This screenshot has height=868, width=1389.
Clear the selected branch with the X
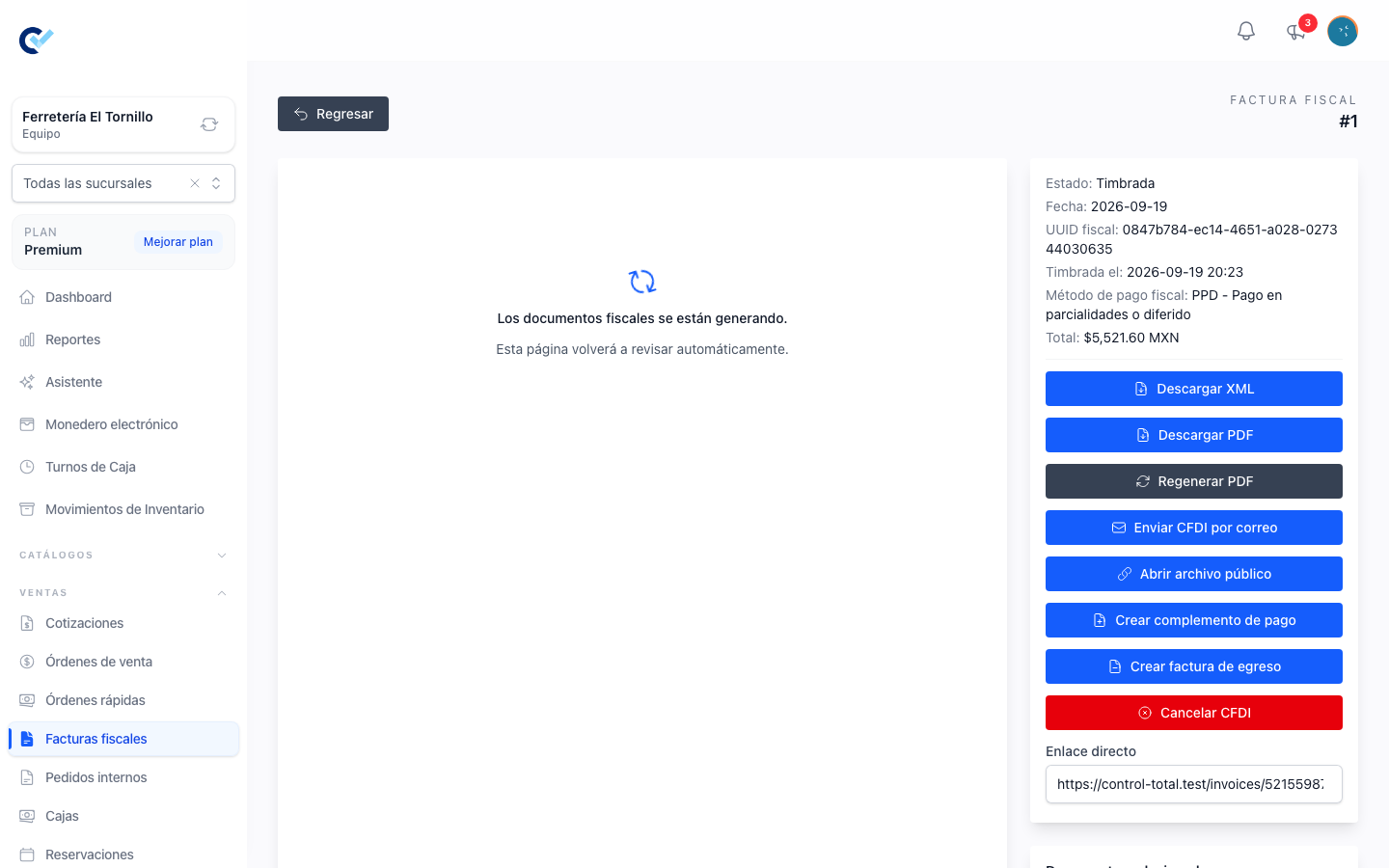tap(195, 183)
